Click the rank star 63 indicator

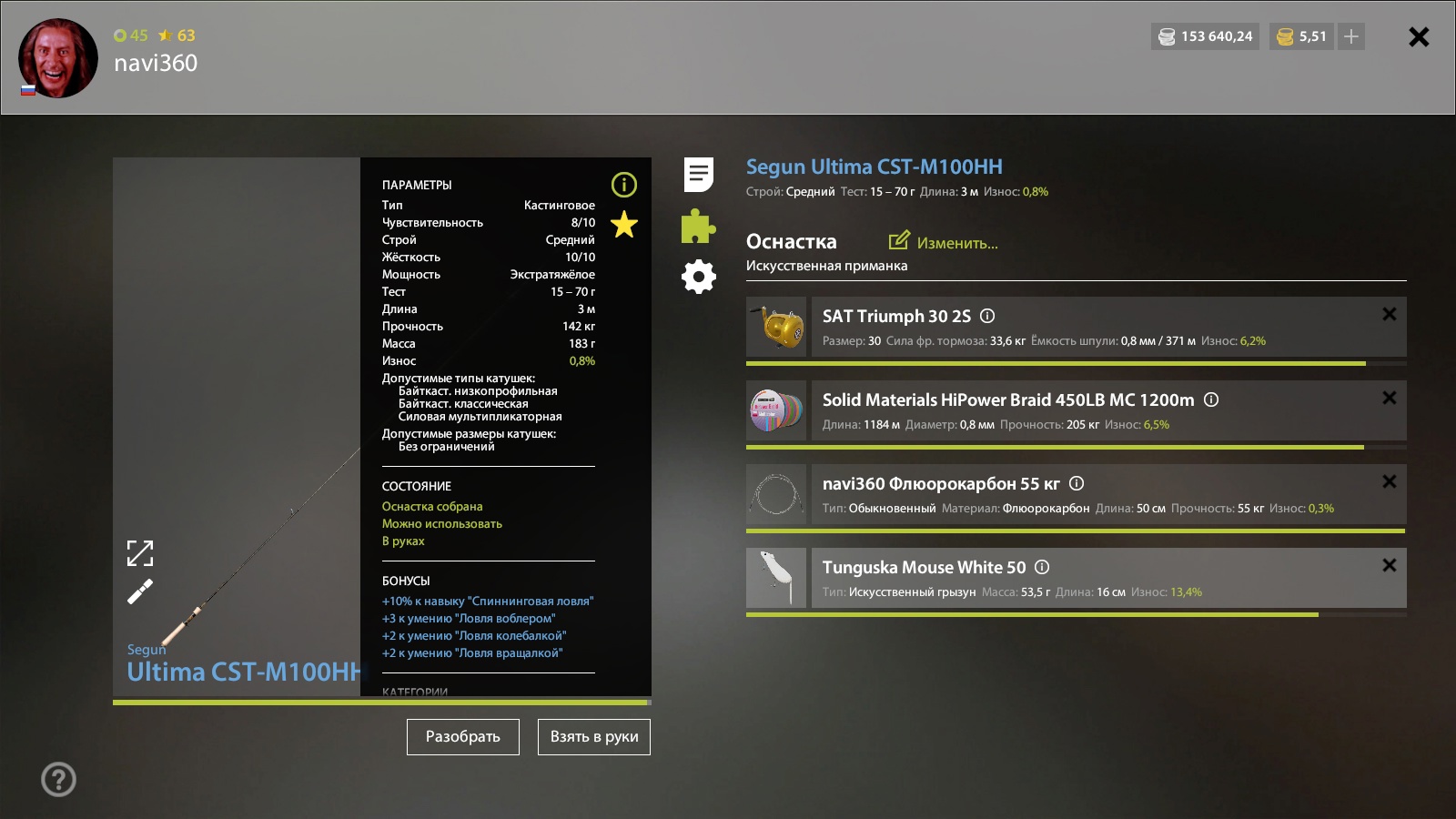click(x=177, y=35)
